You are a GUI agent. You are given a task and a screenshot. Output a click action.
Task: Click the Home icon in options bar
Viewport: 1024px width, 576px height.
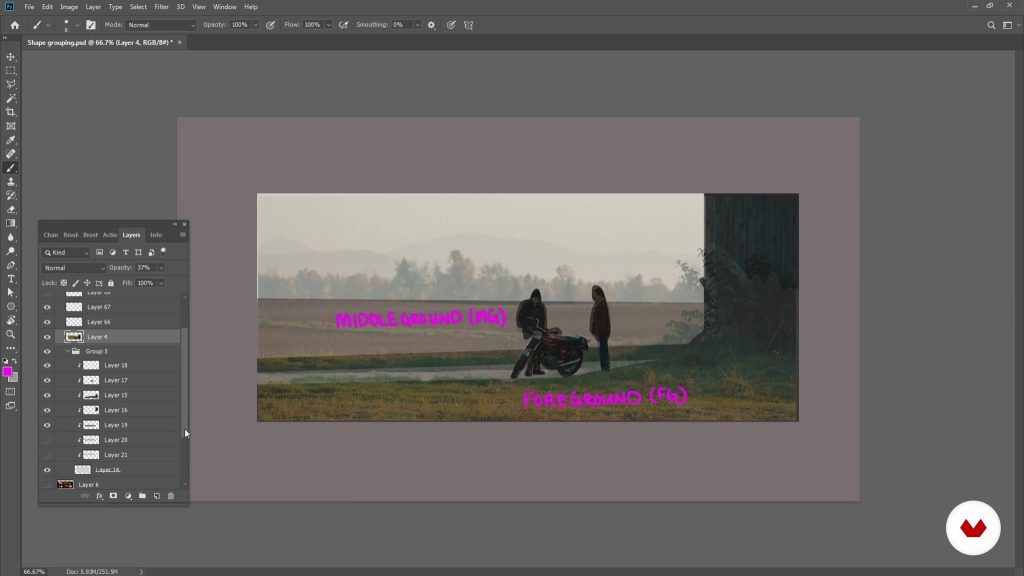click(x=14, y=24)
